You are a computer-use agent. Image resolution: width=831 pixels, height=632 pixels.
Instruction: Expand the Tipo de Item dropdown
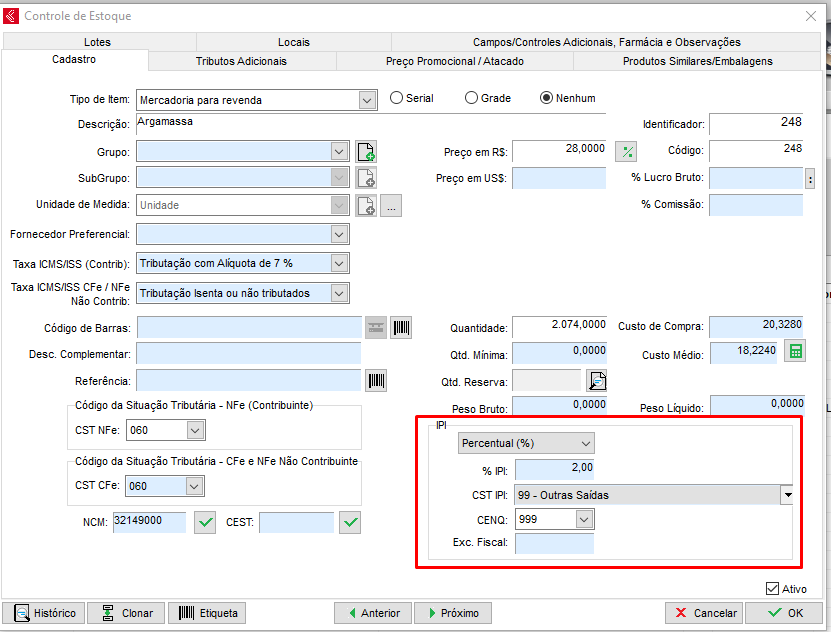(x=367, y=100)
